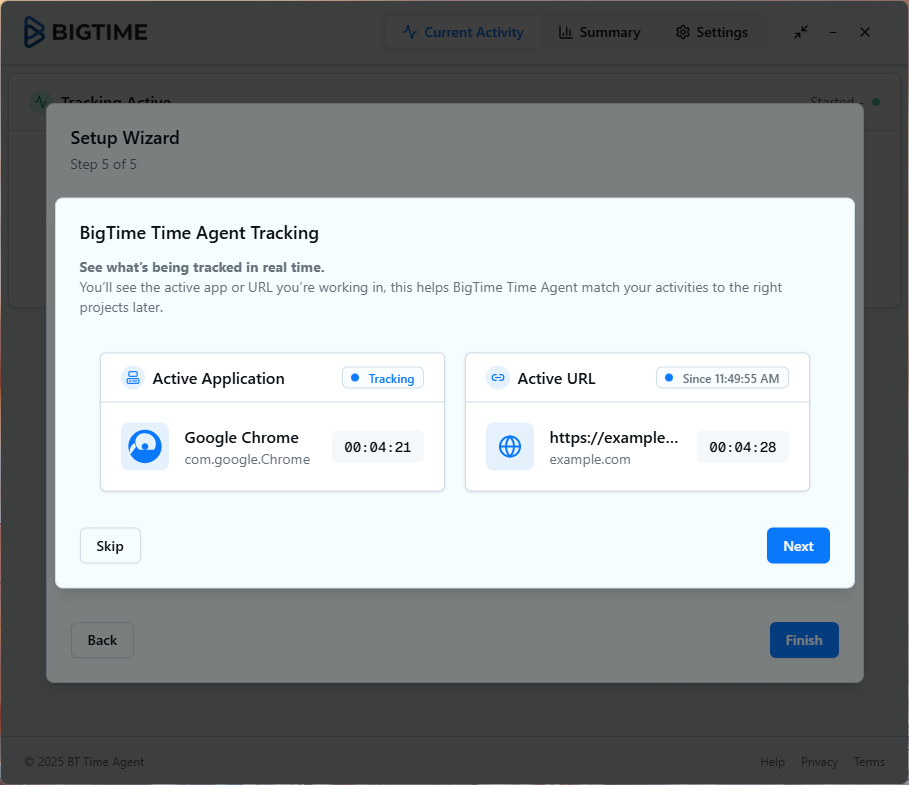Click the Google Chrome app icon
The width and height of the screenshot is (909, 785).
[x=145, y=446]
